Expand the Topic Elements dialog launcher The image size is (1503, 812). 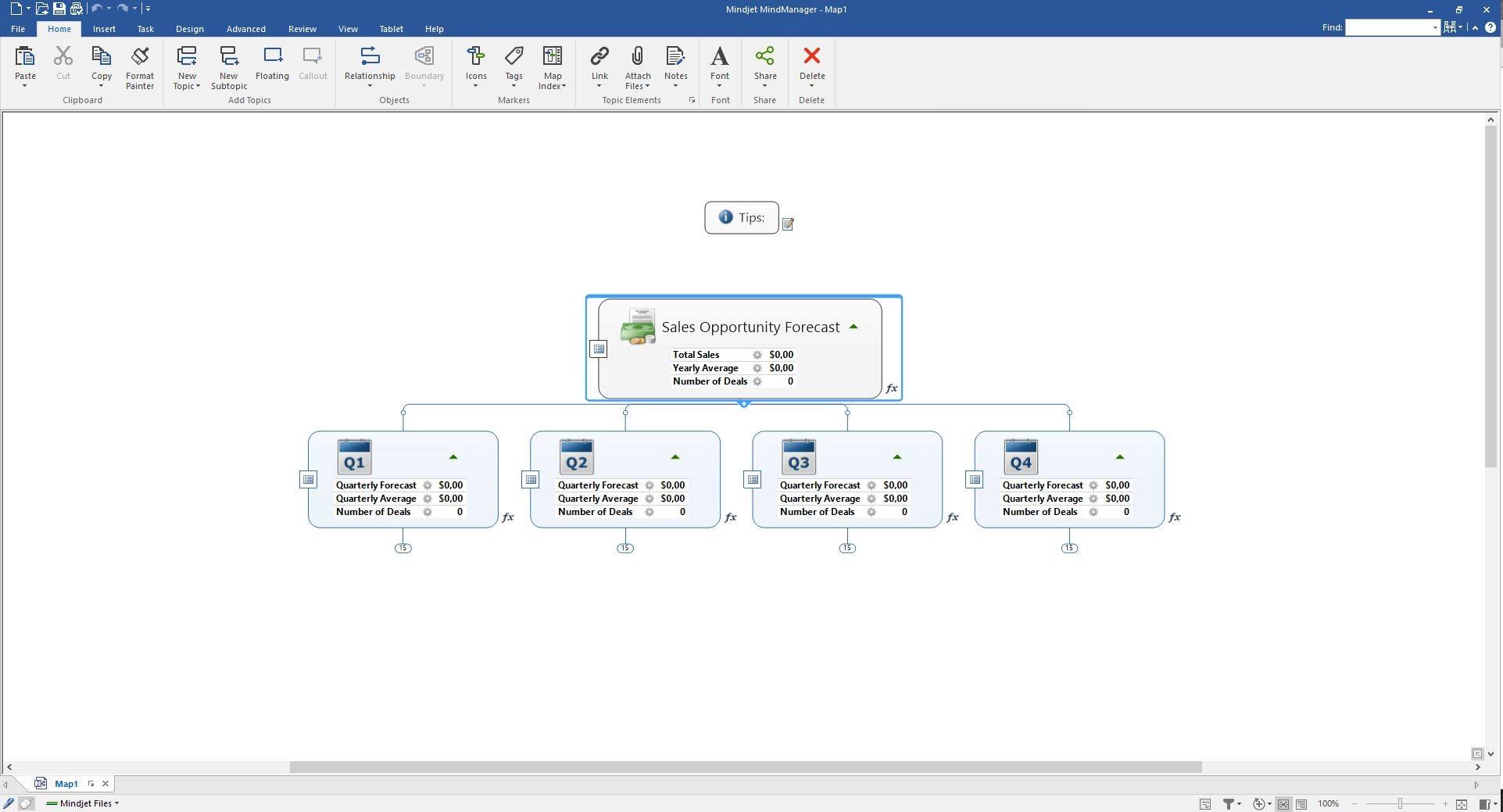(x=692, y=101)
